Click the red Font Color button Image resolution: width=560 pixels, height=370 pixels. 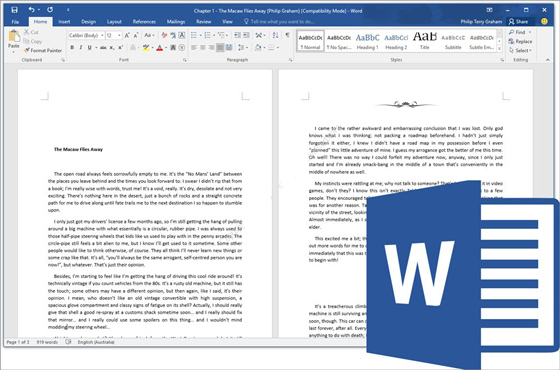point(159,48)
